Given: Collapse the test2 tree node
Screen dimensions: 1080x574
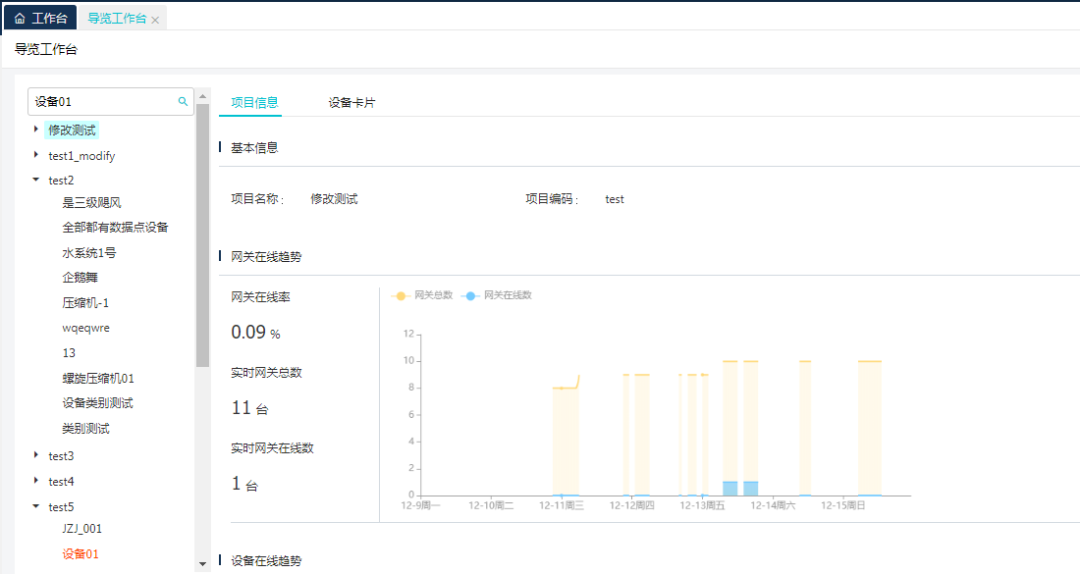Looking at the screenshot, I should tap(36, 180).
